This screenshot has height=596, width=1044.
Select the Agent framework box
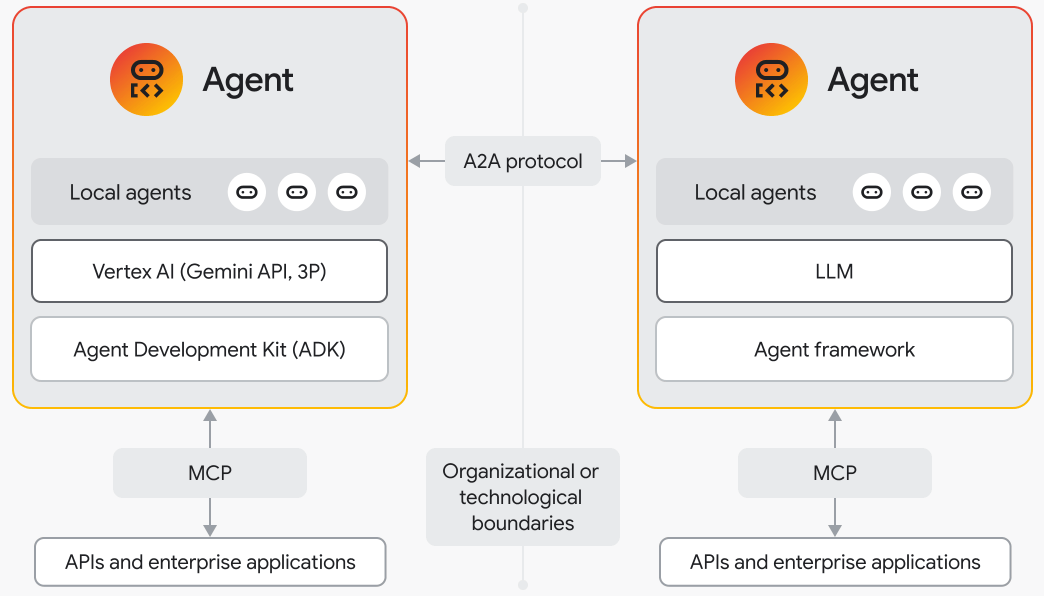(x=834, y=350)
